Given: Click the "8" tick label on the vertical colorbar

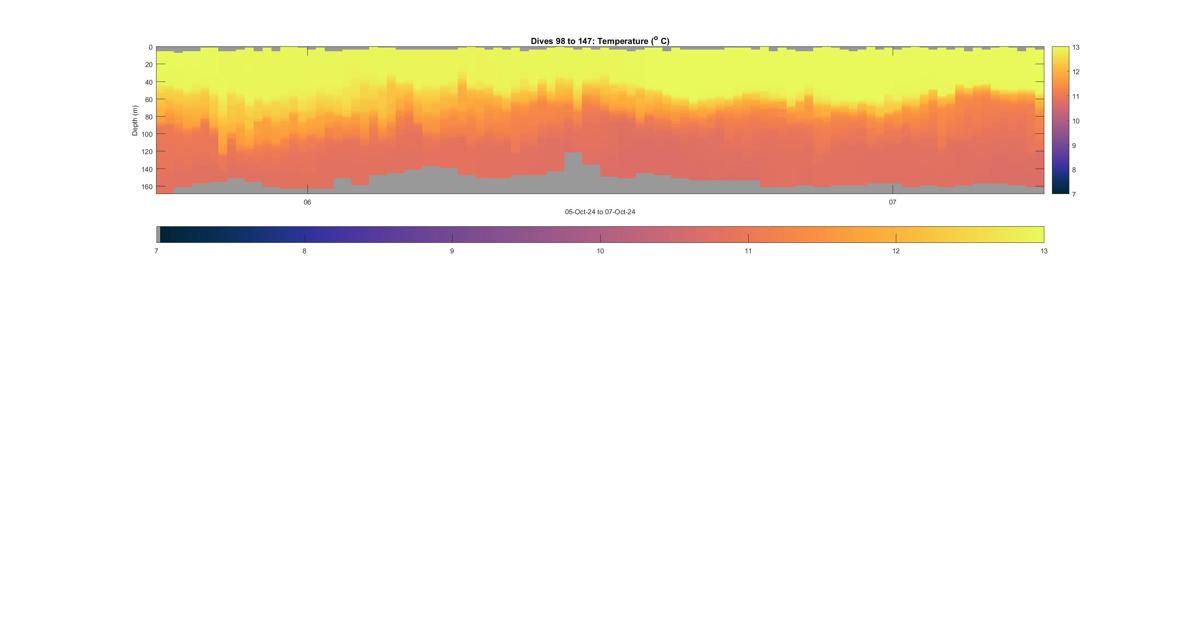Looking at the screenshot, I should tap(1075, 169).
